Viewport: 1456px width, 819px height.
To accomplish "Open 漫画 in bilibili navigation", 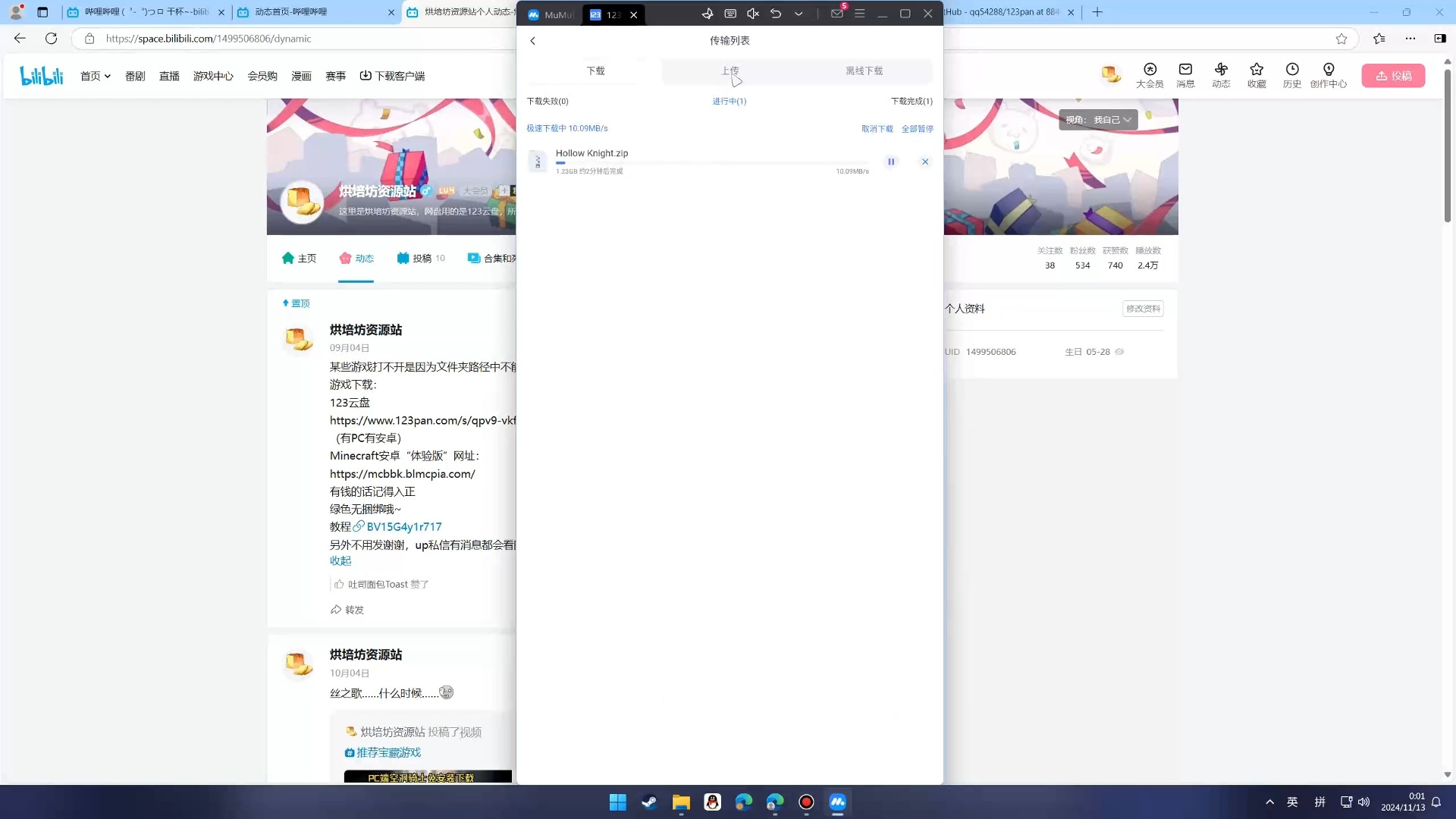I will [x=302, y=77].
